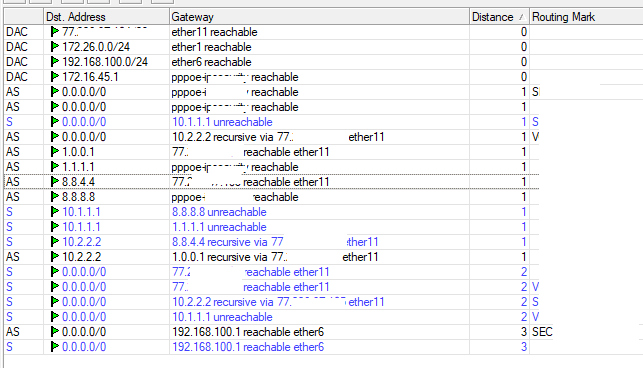Image resolution: width=643 pixels, height=368 pixels.
Task: Select blue gateway '192.168.100.1 reachable ether6'
Action: pyautogui.click(x=248, y=347)
